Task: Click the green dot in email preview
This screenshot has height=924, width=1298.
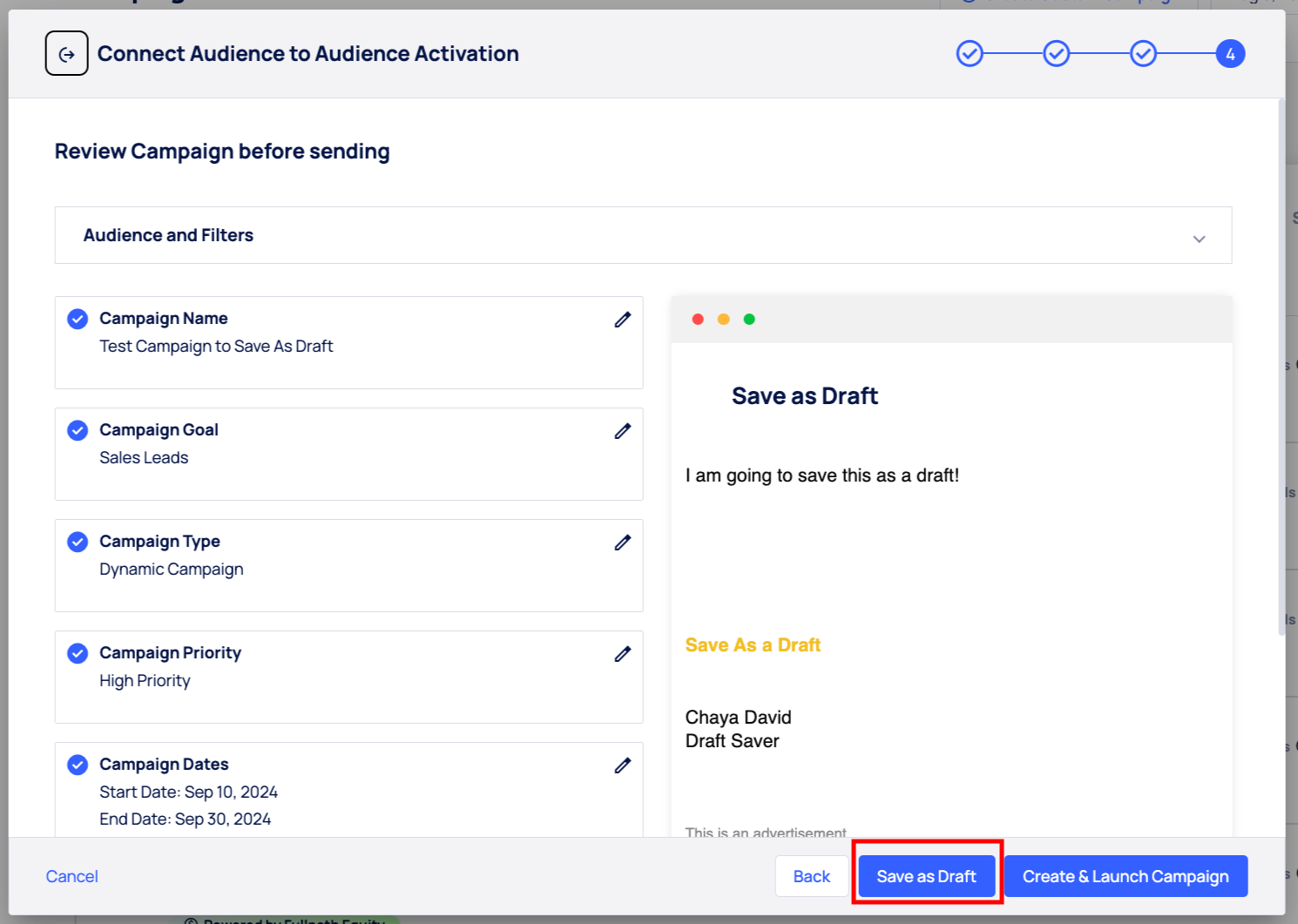Action: (x=749, y=320)
